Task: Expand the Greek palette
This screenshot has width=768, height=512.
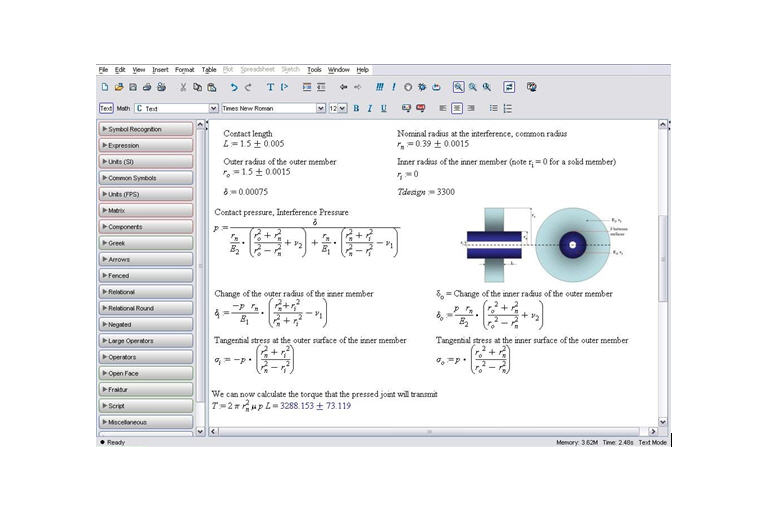Action: point(146,243)
